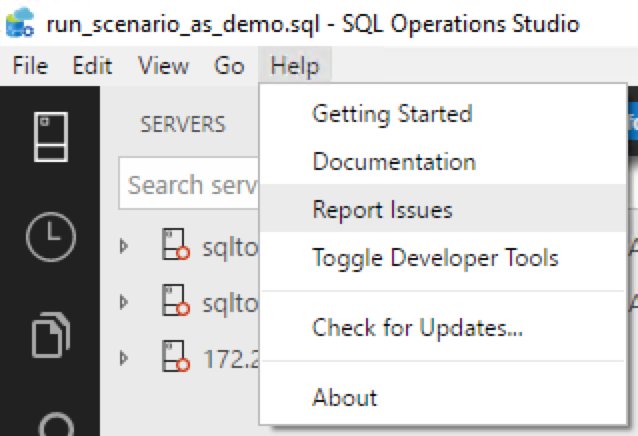Open Documentation from Help menu

click(443, 161)
